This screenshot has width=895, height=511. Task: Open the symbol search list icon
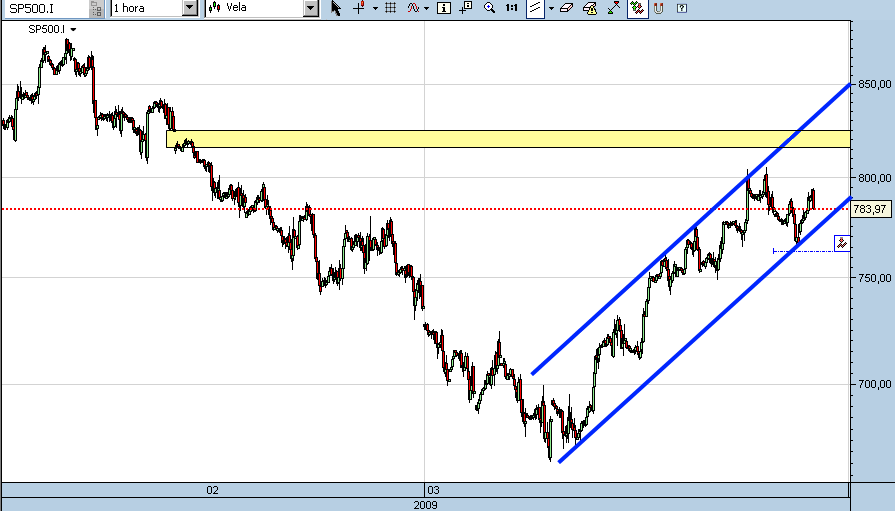tap(96, 8)
